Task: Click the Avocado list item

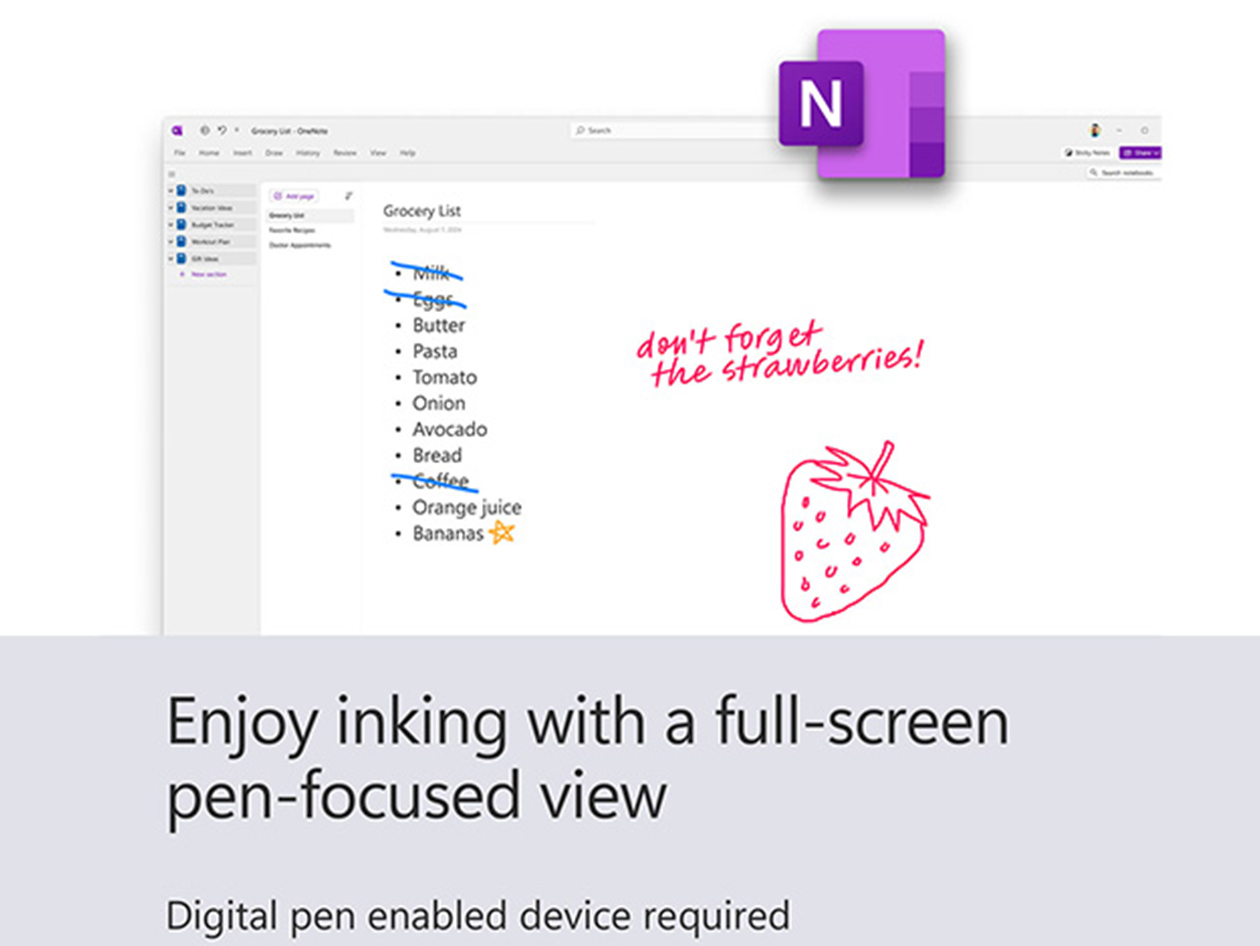Action: point(450,429)
